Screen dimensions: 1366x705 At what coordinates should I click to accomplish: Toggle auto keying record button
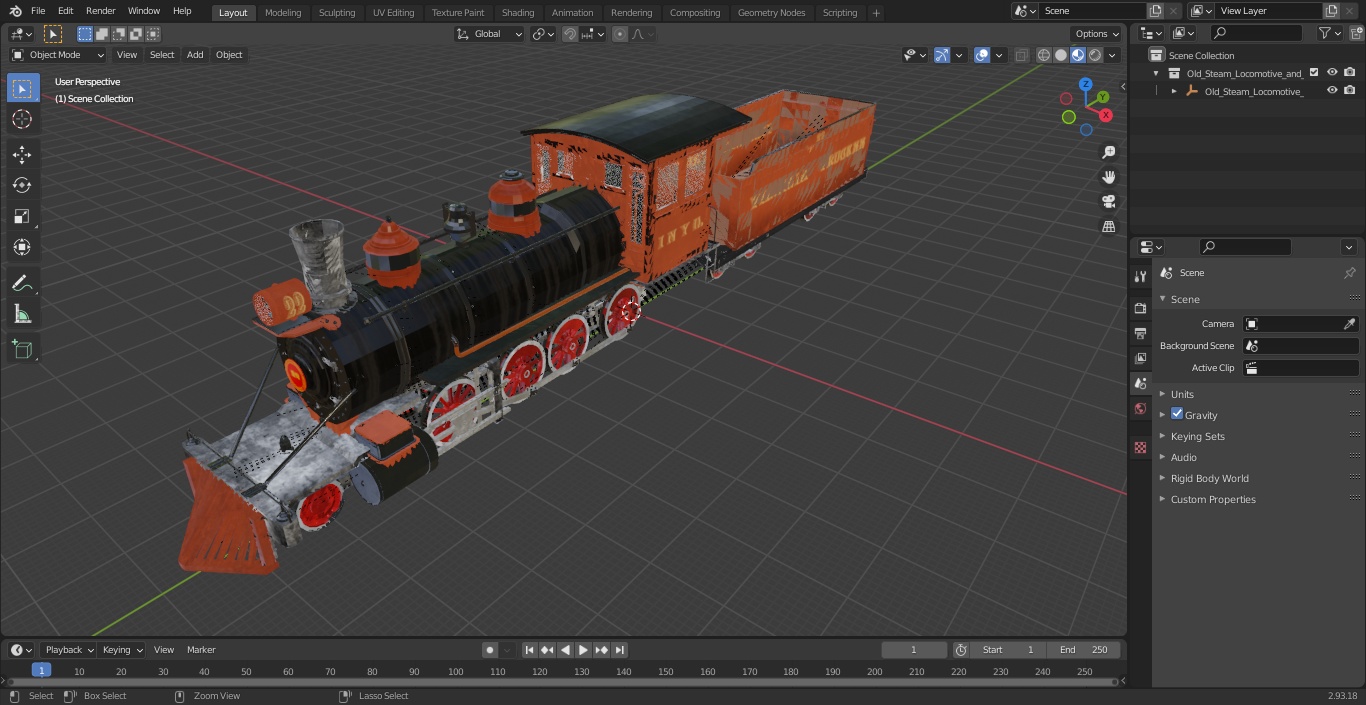[x=490, y=650]
